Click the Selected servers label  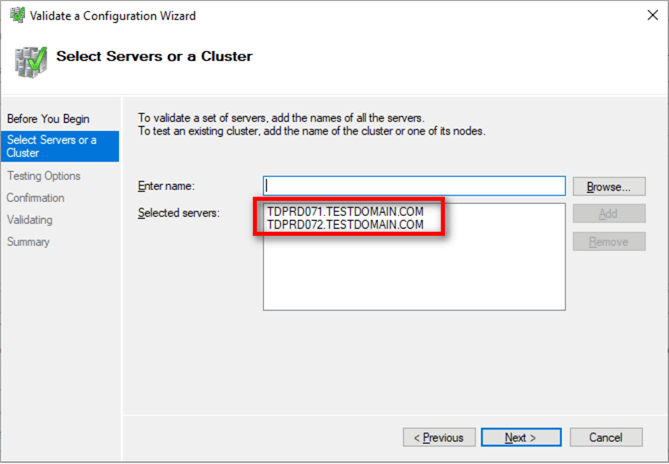(x=179, y=213)
